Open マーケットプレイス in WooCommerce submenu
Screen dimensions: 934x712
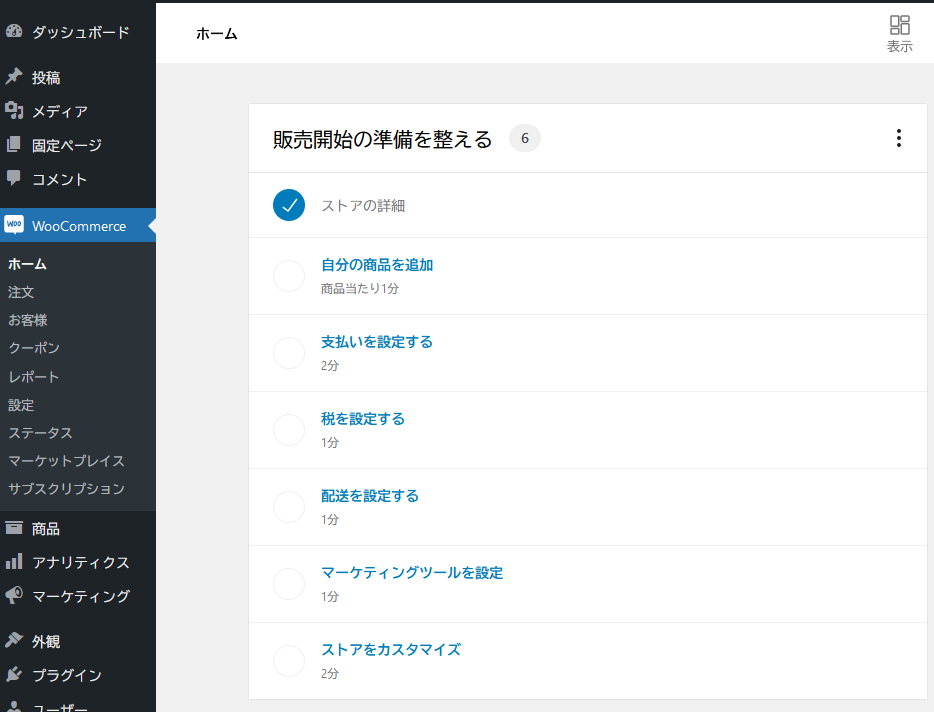[x=66, y=461]
